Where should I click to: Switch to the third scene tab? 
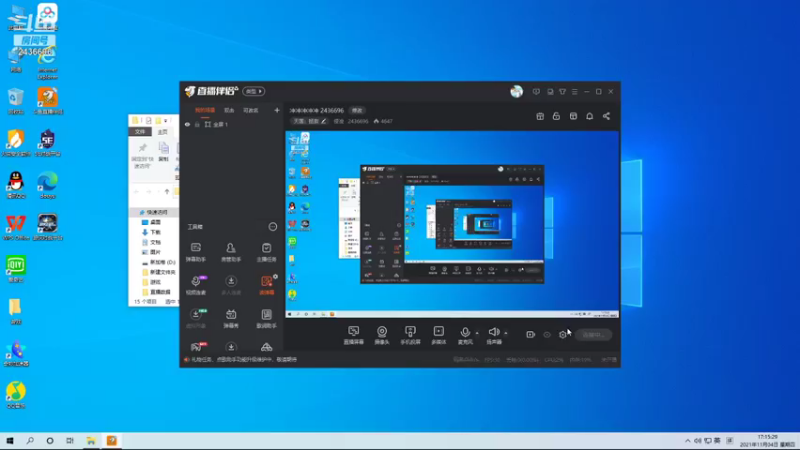pyautogui.click(x=251, y=110)
